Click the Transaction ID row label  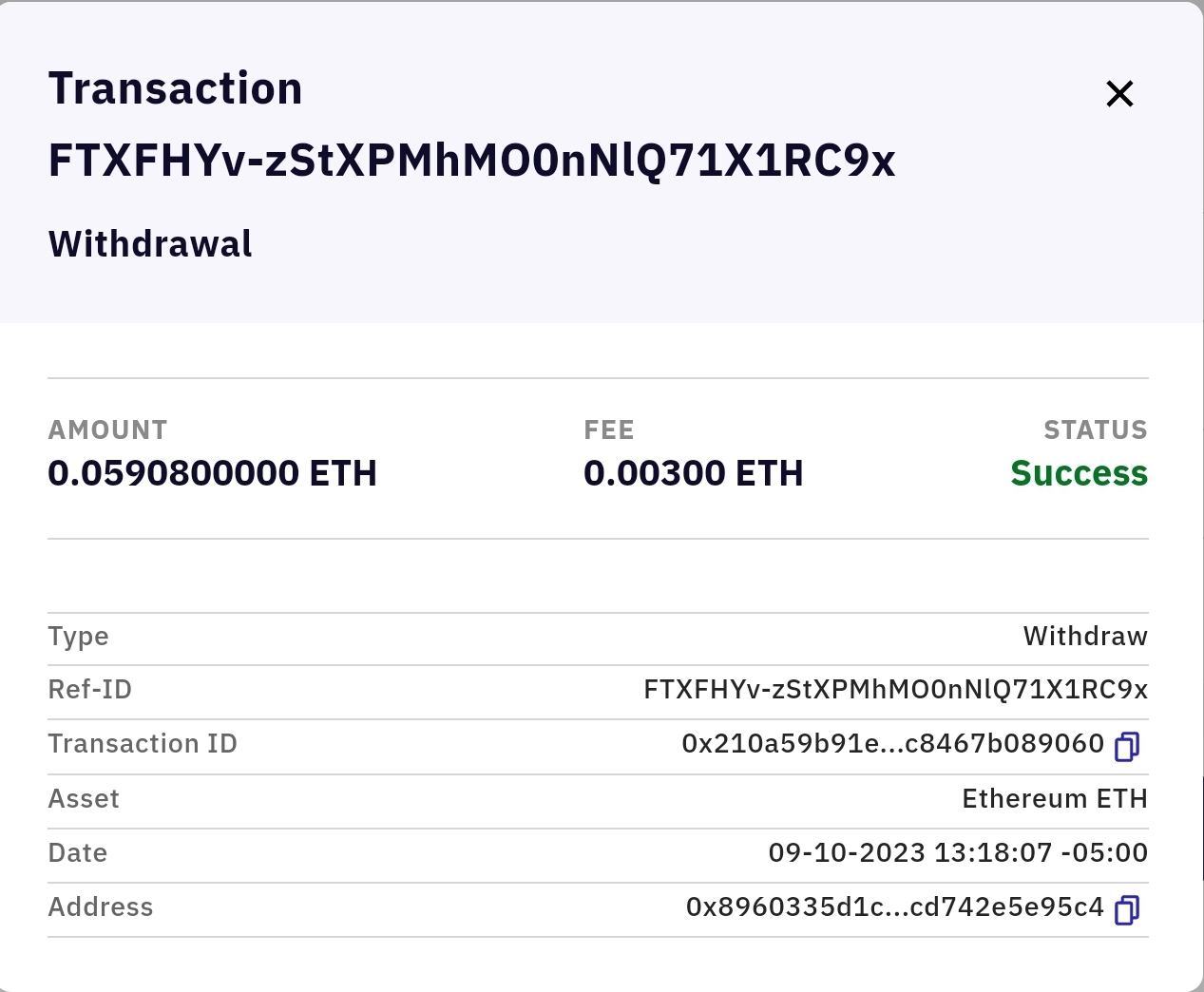click(143, 744)
